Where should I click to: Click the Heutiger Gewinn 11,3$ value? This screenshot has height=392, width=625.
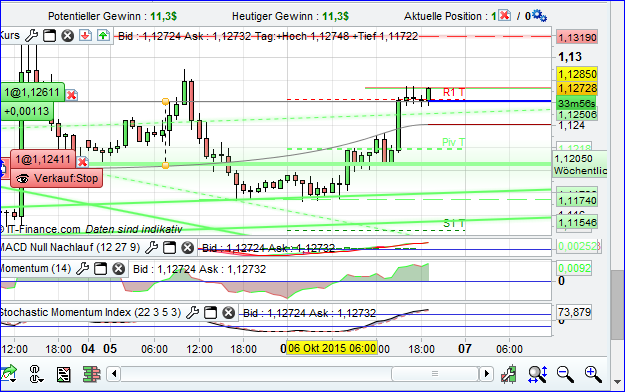pos(335,16)
